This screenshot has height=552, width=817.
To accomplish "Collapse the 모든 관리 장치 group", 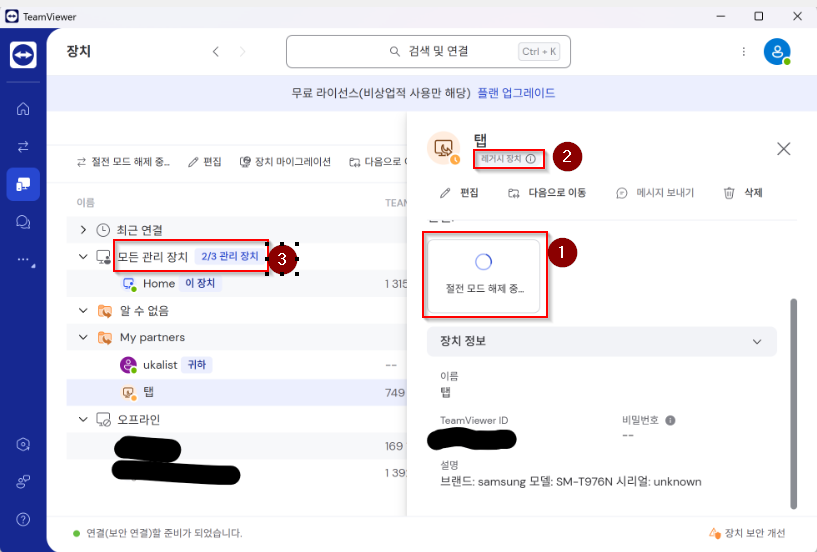I will pos(83,256).
